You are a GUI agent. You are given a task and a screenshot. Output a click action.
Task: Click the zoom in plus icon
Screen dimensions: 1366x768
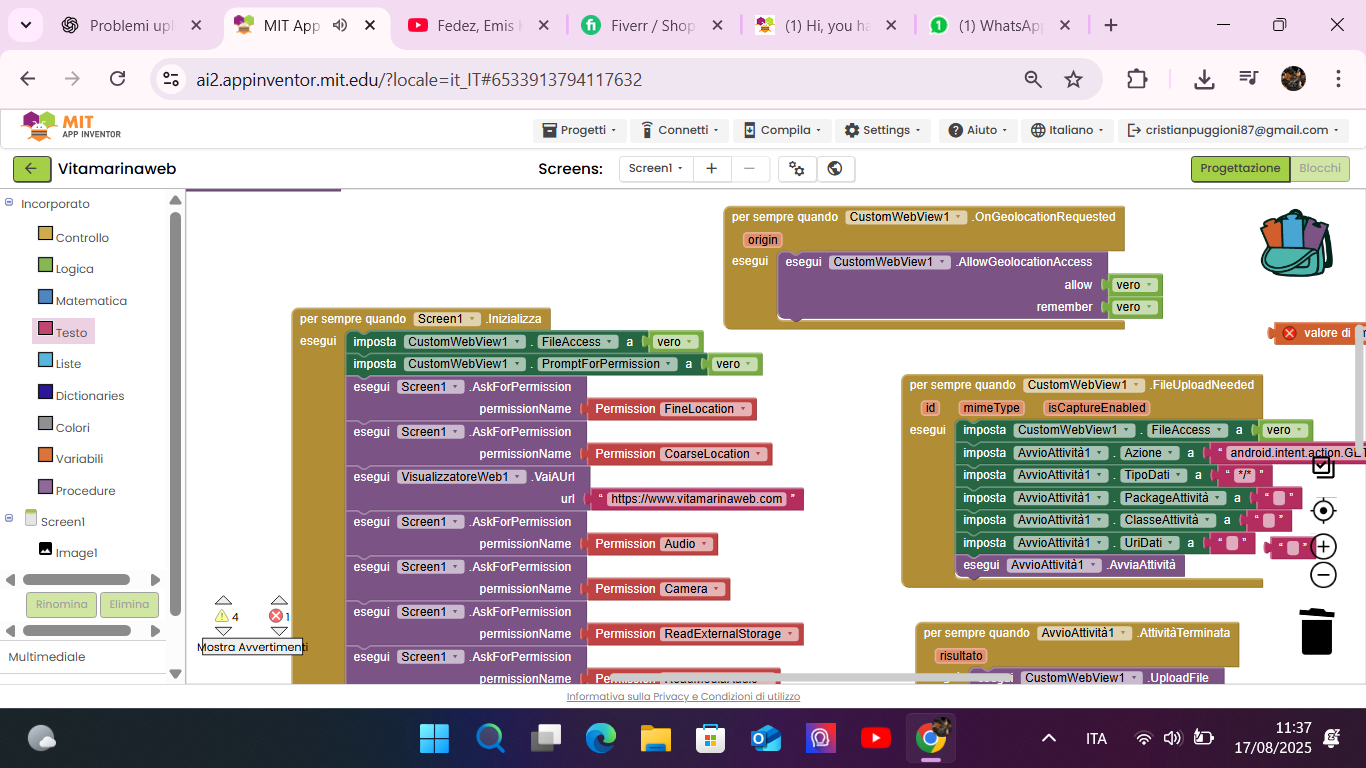(x=1323, y=546)
